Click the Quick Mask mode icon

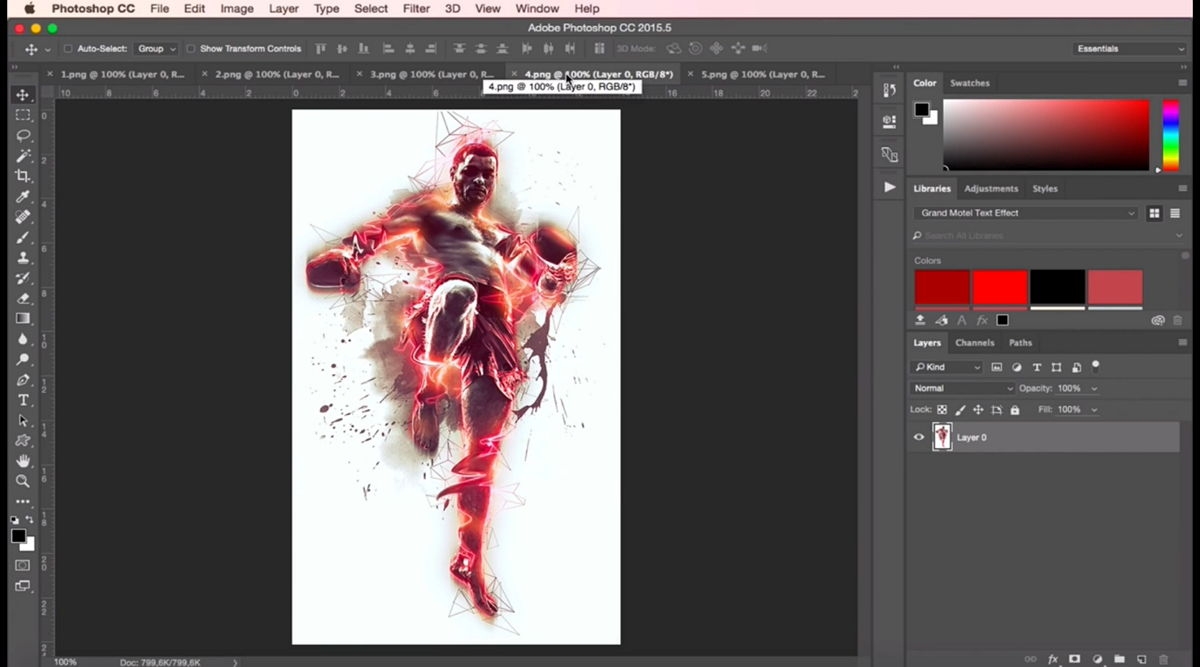tap(22, 565)
